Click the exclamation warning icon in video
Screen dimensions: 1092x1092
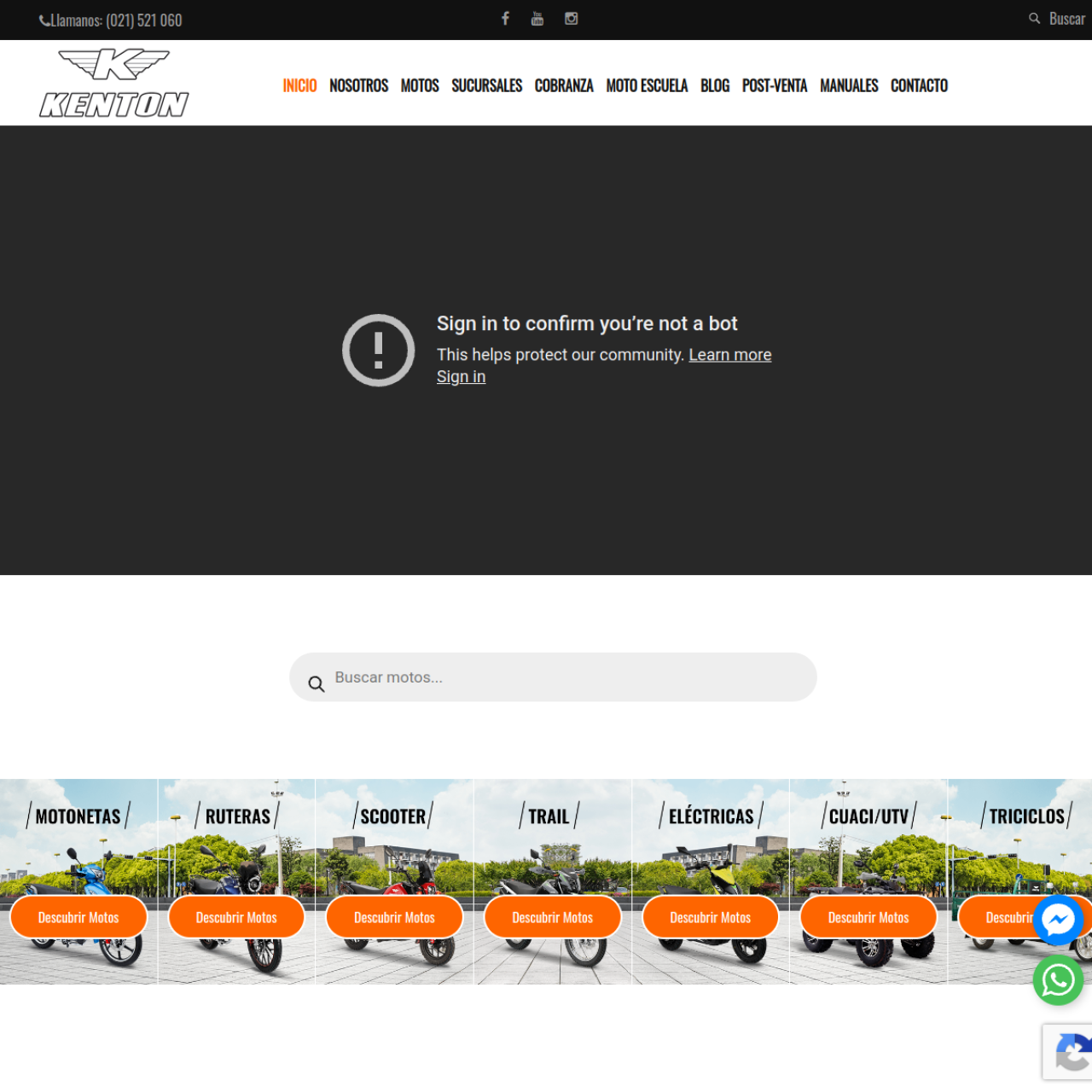tap(379, 351)
